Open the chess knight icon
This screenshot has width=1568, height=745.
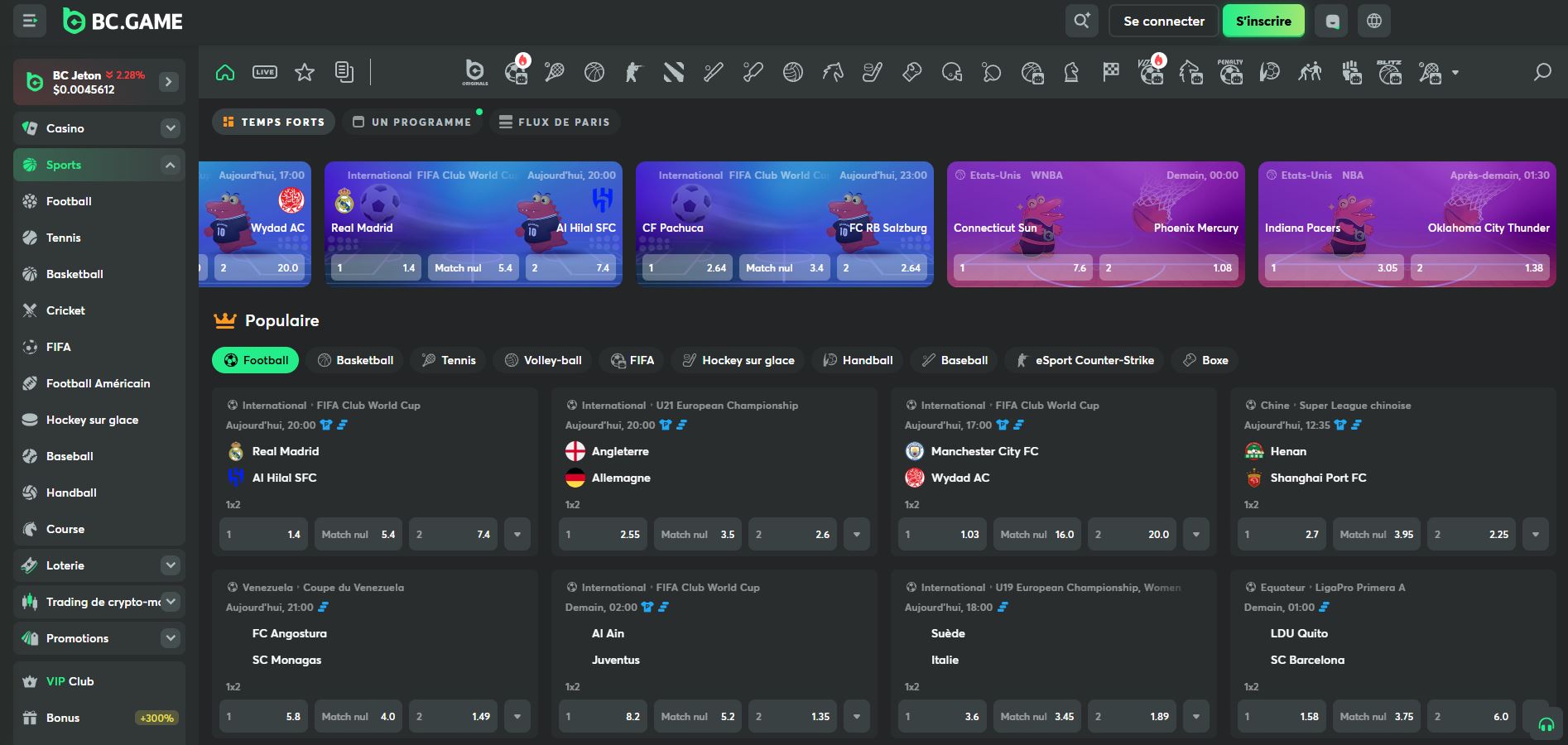[1071, 72]
